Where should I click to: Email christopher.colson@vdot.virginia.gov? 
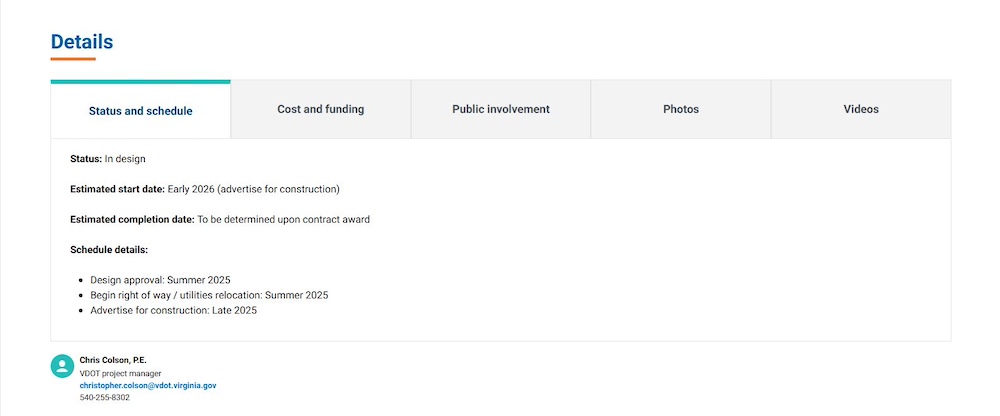click(148, 385)
